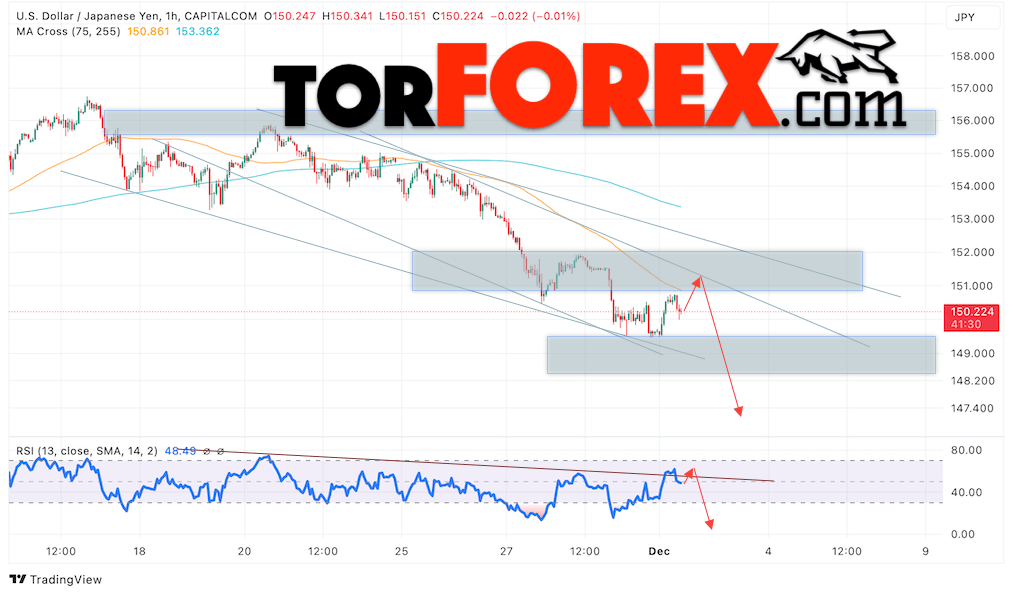Click the red downward arrowhead in RSI panel

pyautogui.click(x=709, y=524)
